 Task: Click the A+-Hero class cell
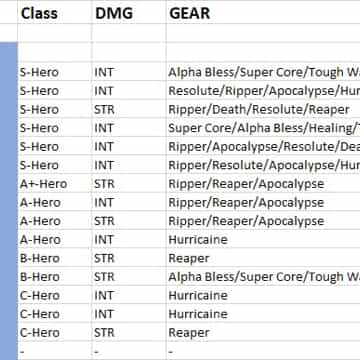[x=55, y=184]
